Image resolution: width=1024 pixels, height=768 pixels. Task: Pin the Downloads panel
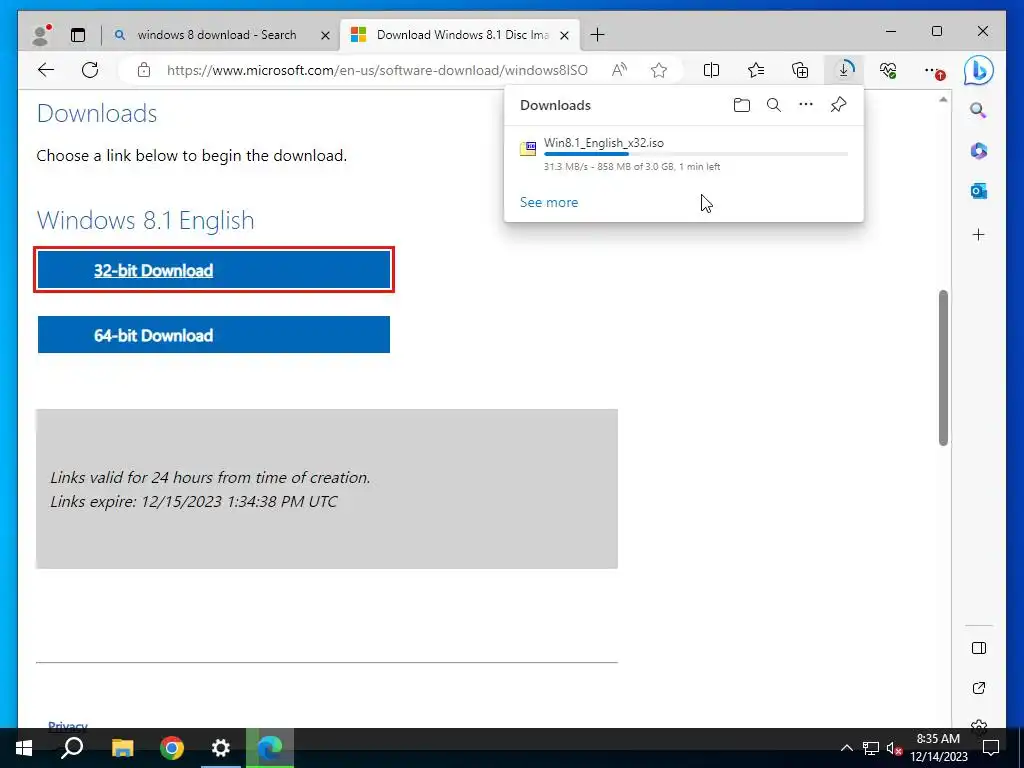tap(839, 104)
